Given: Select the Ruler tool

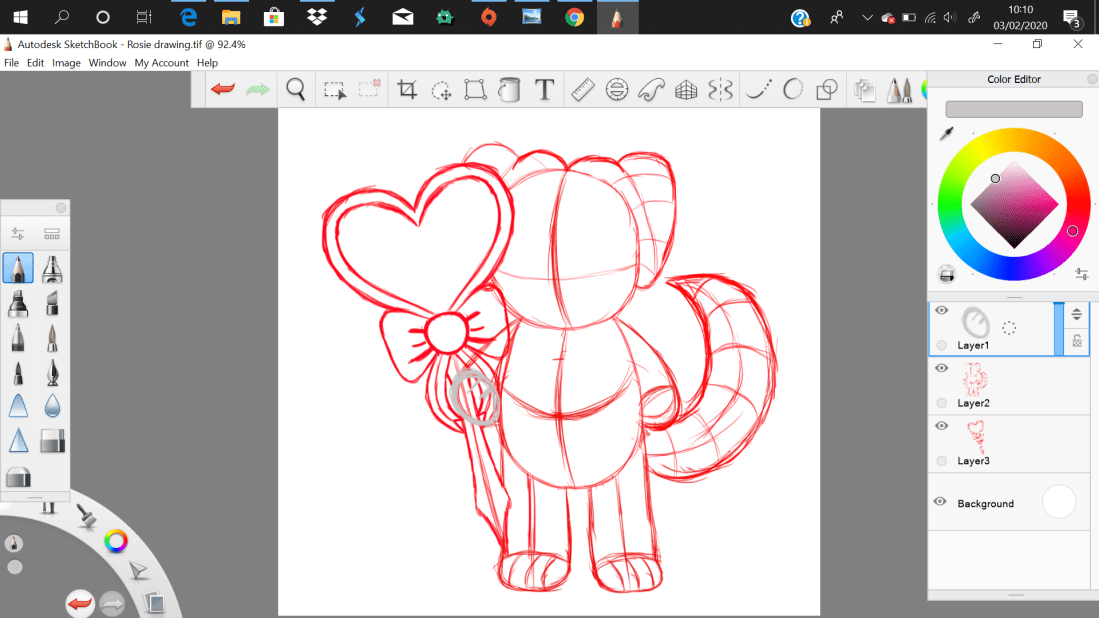Looking at the screenshot, I should pyautogui.click(x=582, y=90).
